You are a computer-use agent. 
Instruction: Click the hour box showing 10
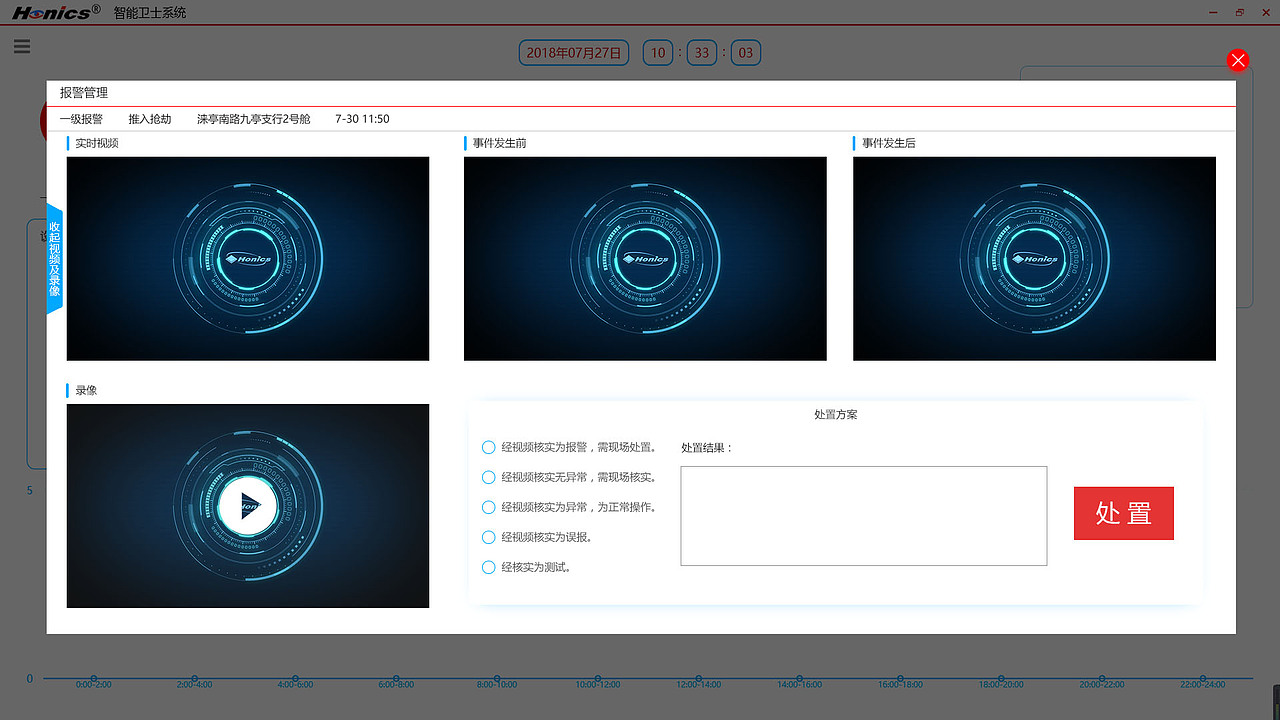(658, 53)
